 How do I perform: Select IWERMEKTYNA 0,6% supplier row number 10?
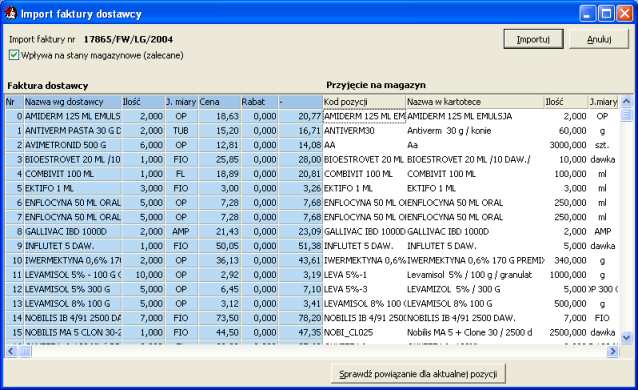(72, 261)
